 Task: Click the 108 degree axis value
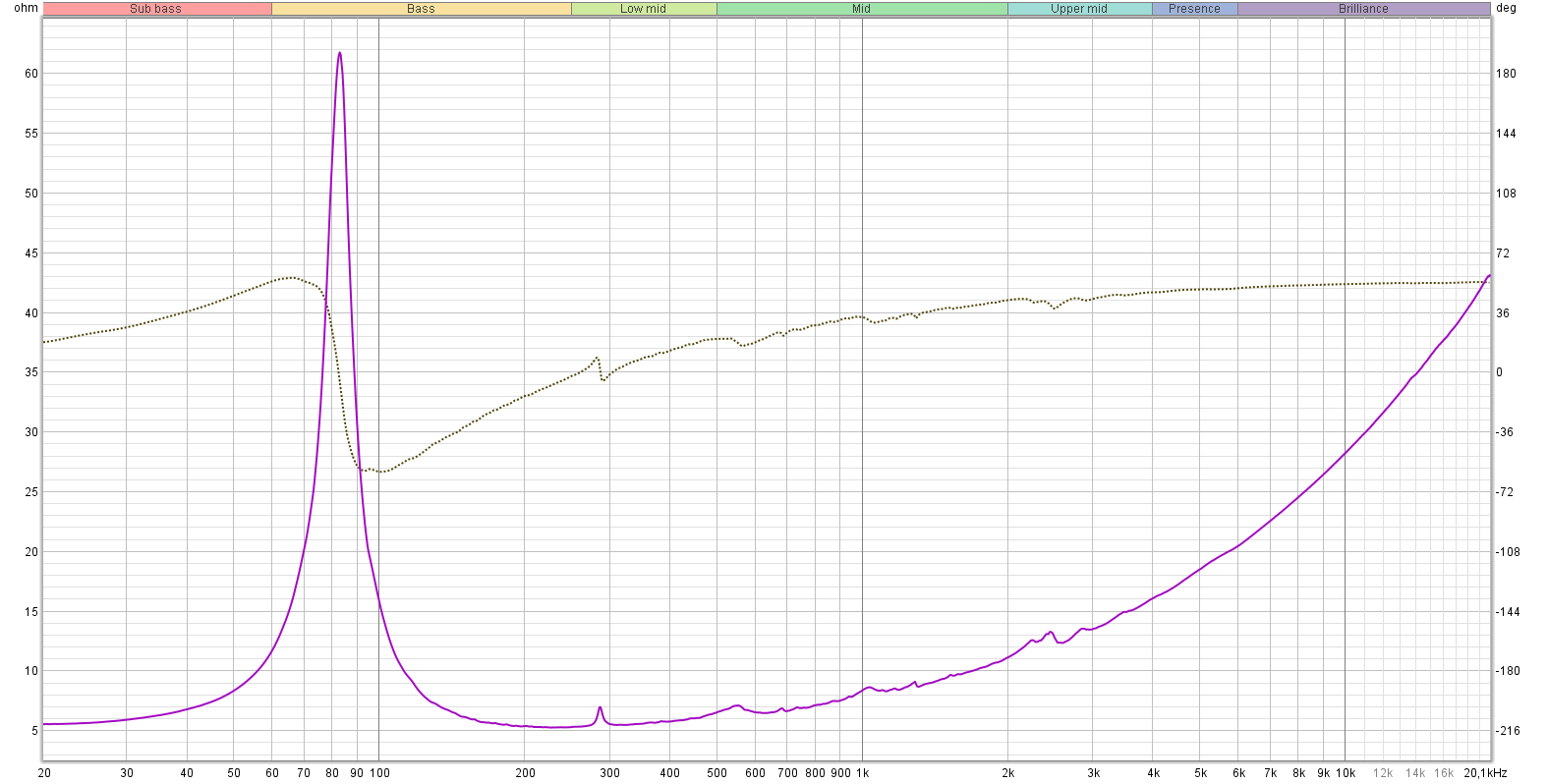1506,194
